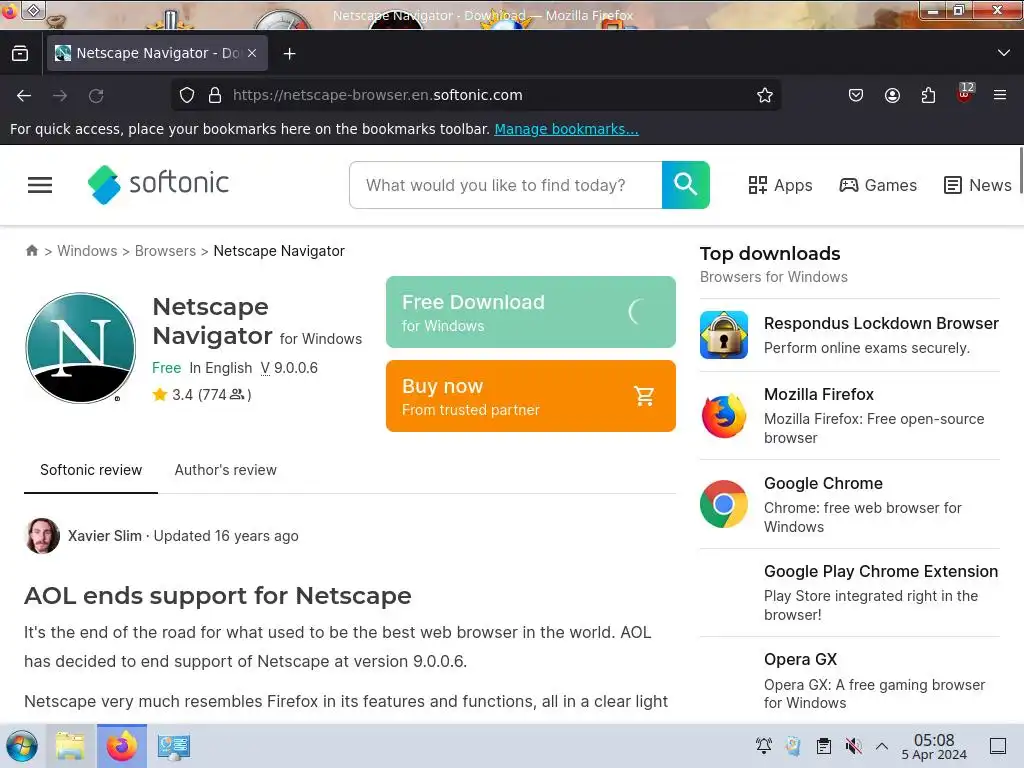Expand hidden tray icons chevron
The image size is (1024, 768).
[x=882, y=746]
